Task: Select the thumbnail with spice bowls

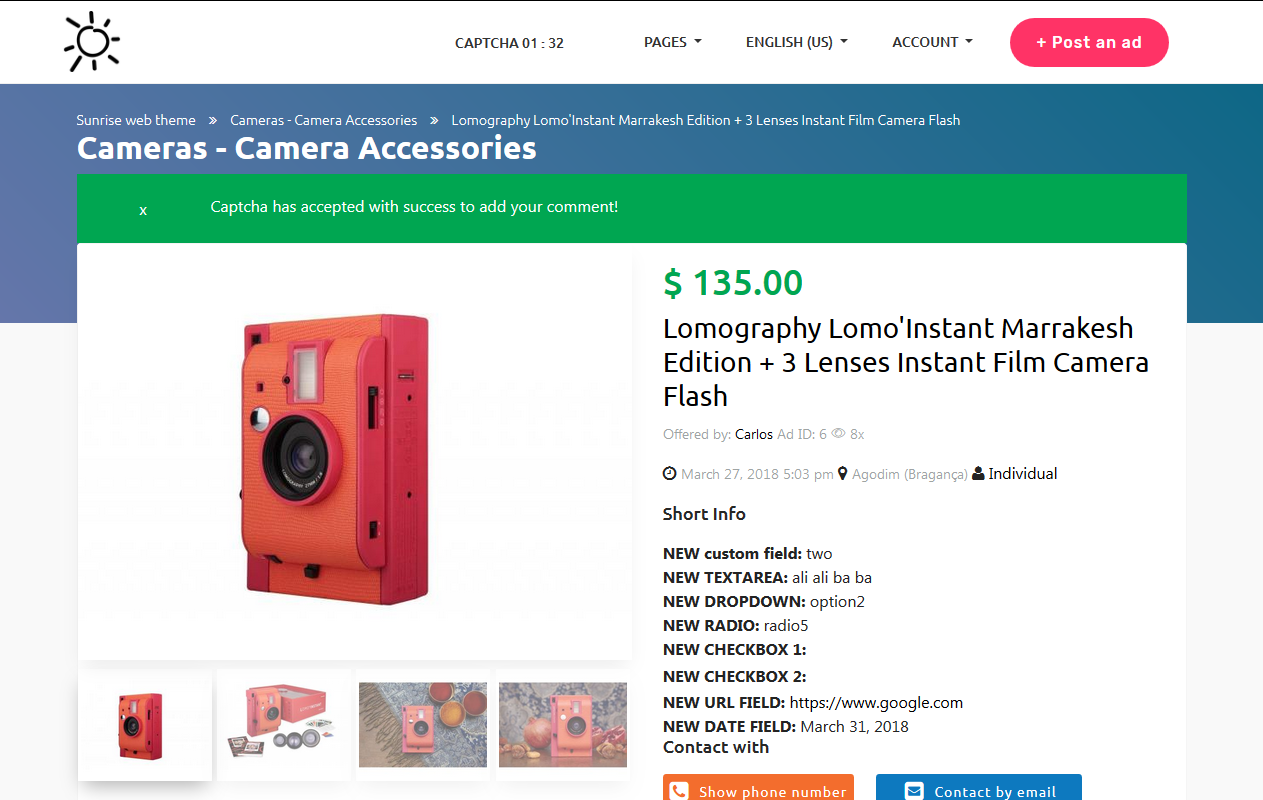Action: coord(423,725)
